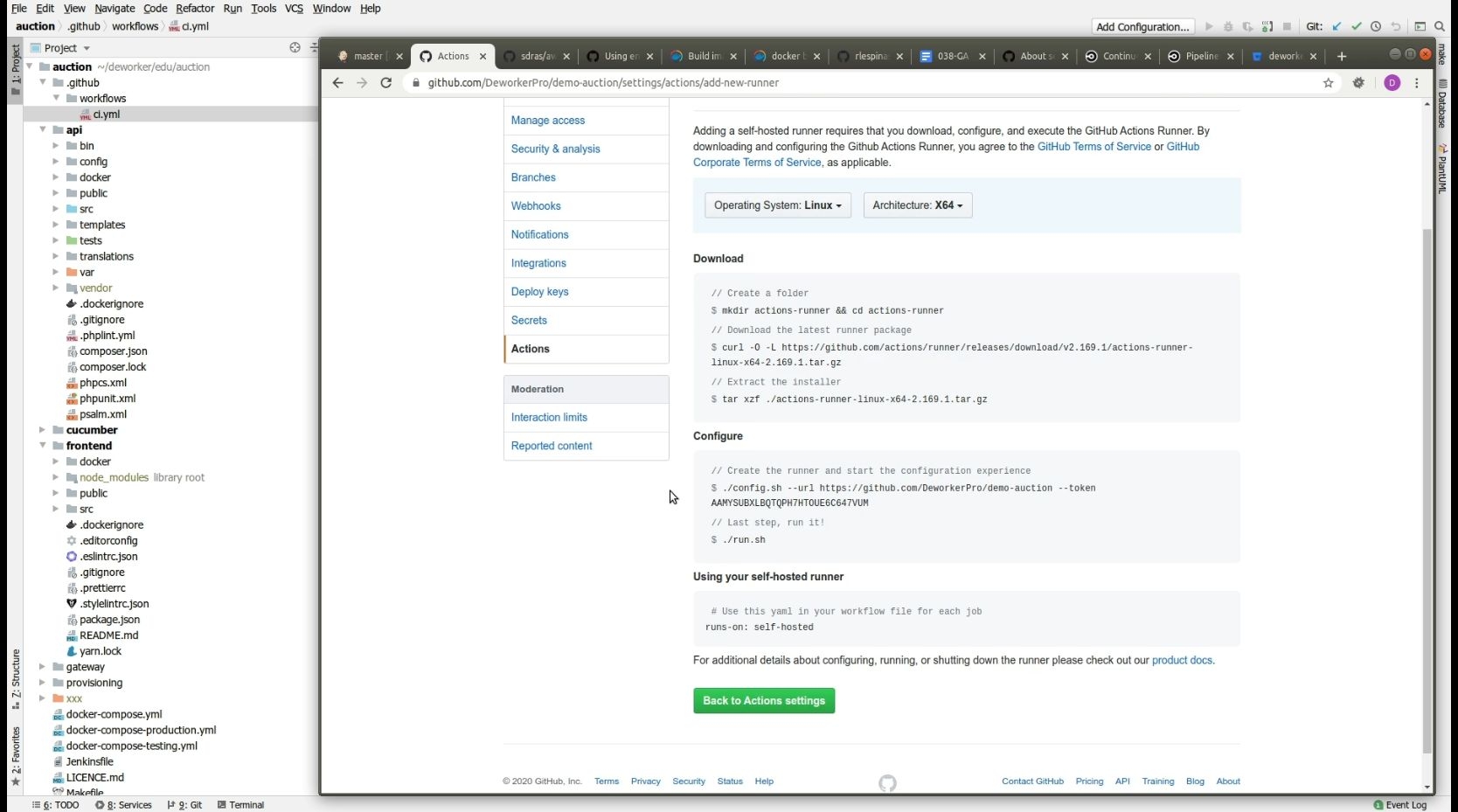Open the product docs link

click(x=1182, y=661)
